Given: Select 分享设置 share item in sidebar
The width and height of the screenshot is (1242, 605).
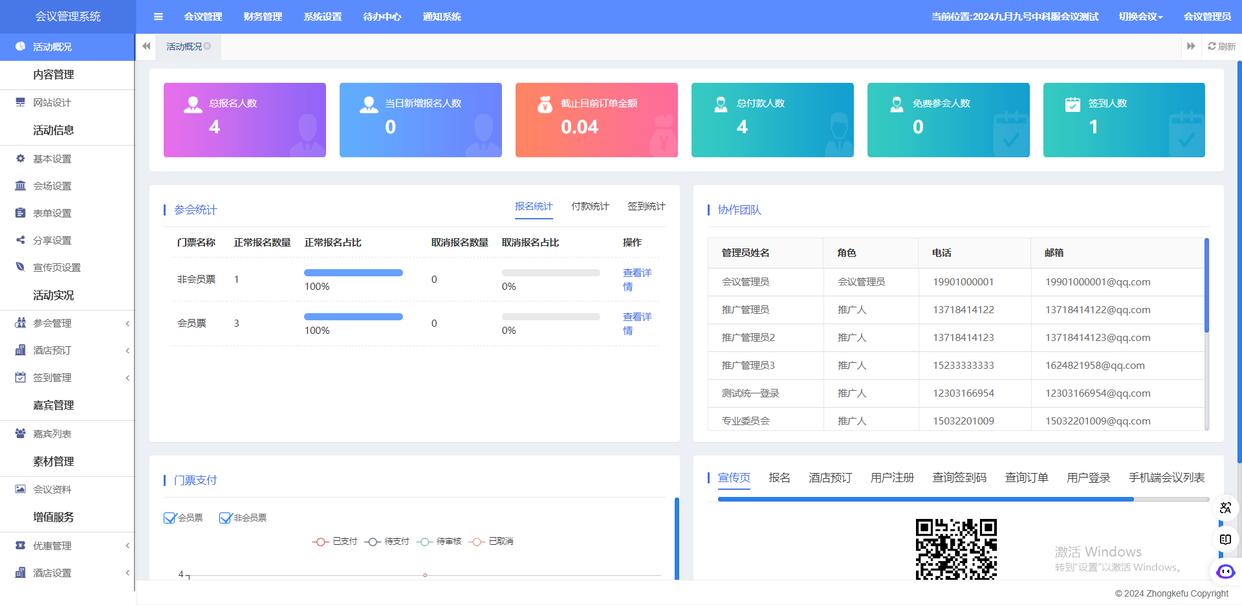Looking at the screenshot, I should (52, 240).
